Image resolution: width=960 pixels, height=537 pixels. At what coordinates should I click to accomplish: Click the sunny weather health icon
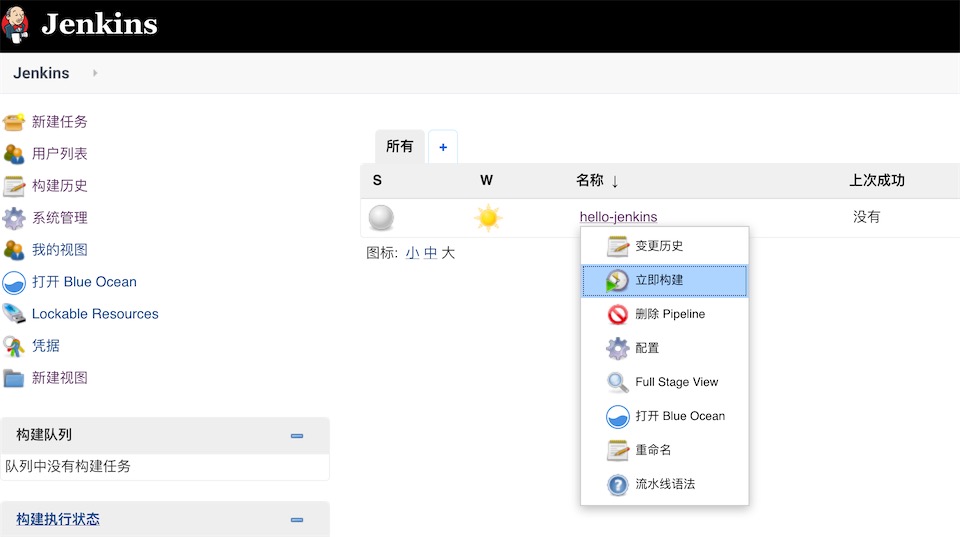pyautogui.click(x=488, y=218)
